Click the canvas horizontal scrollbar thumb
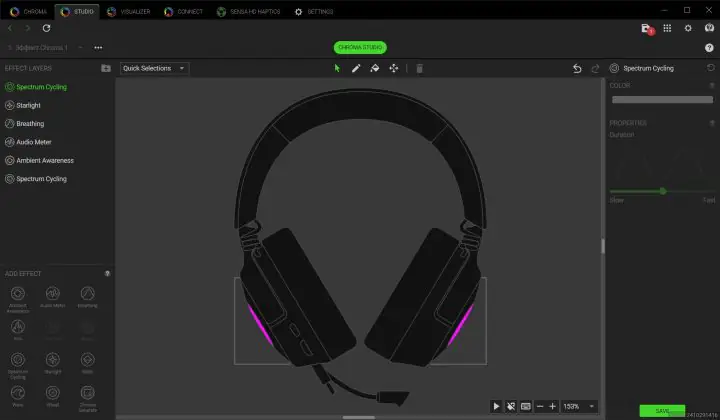The image size is (720, 420). [x=359, y=417]
